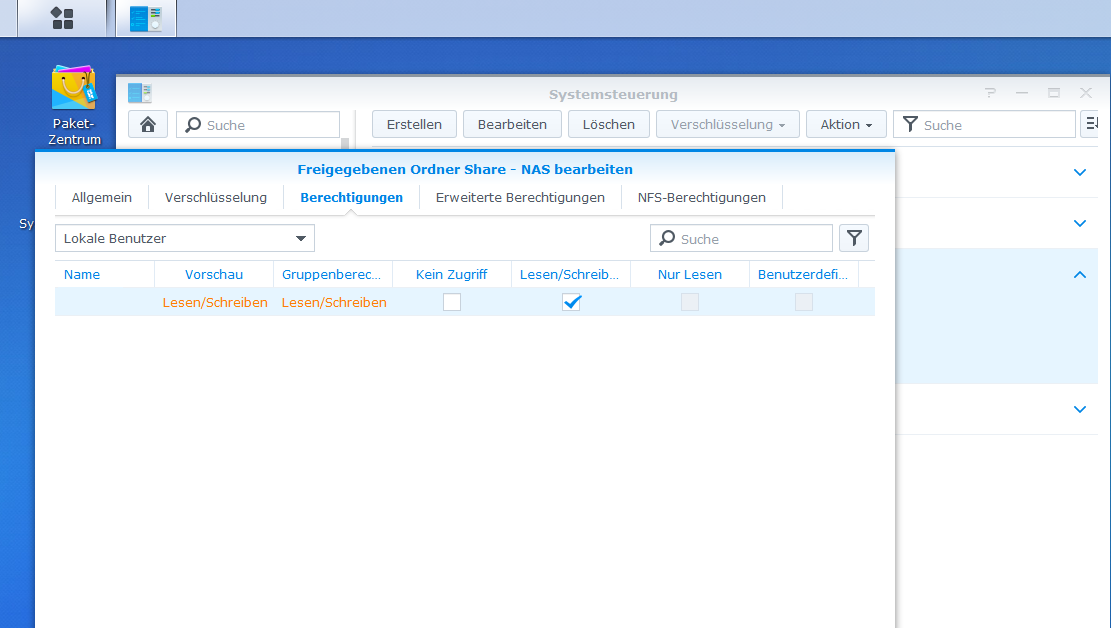1111x628 pixels.
Task: Collapse the expanded shared folder chevron
Action: point(1080,274)
